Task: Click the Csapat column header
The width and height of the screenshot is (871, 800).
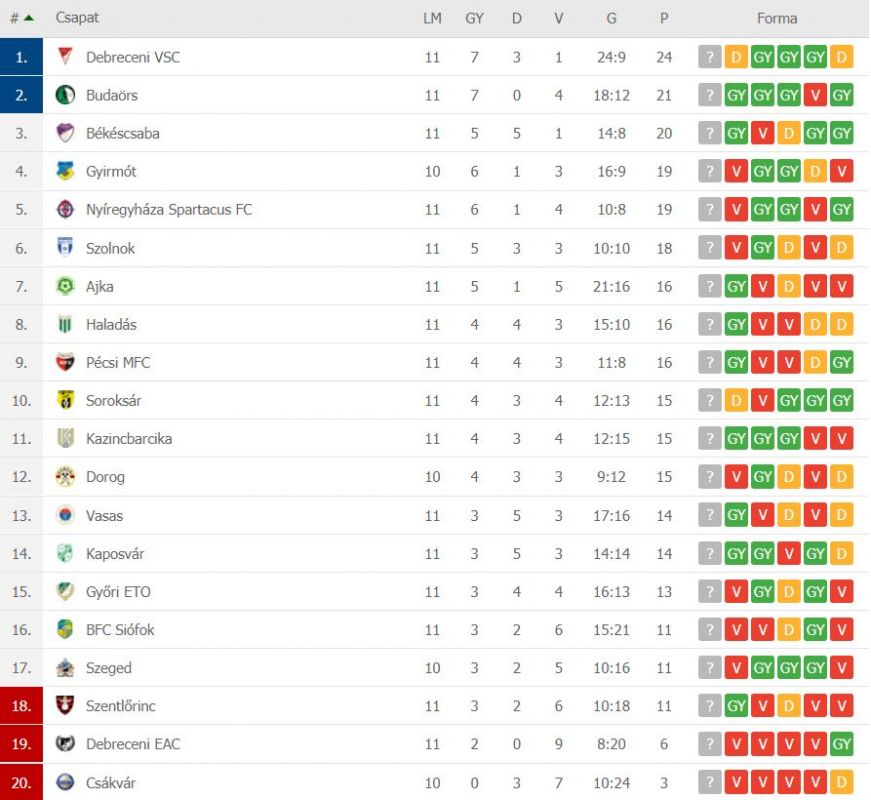Action: click(77, 18)
